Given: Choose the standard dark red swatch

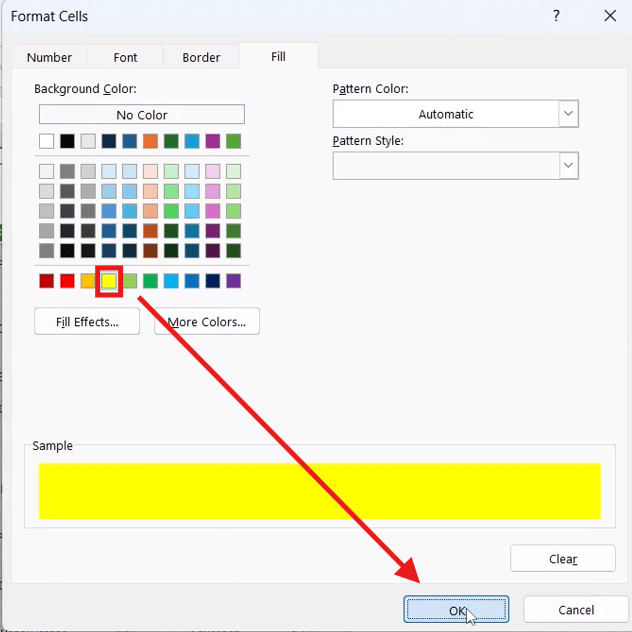Looking at the screenshot, I should coord(47,281).
